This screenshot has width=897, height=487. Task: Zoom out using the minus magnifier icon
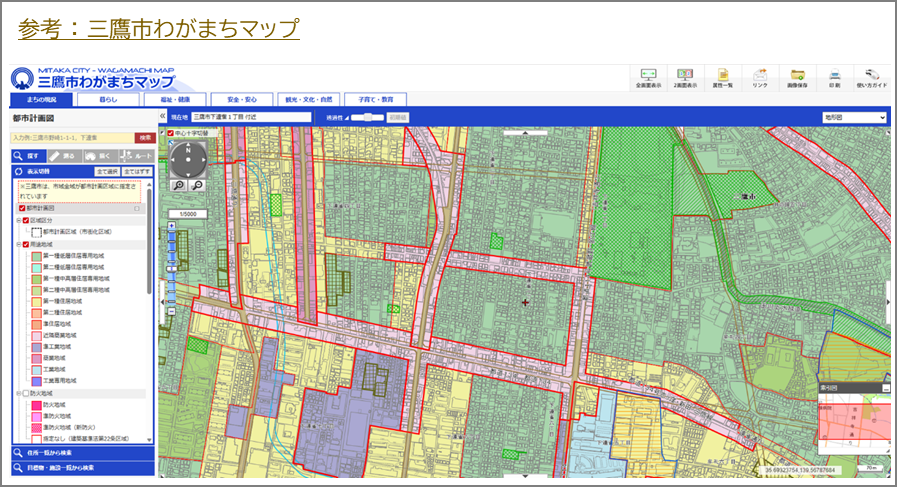point(197,185)
